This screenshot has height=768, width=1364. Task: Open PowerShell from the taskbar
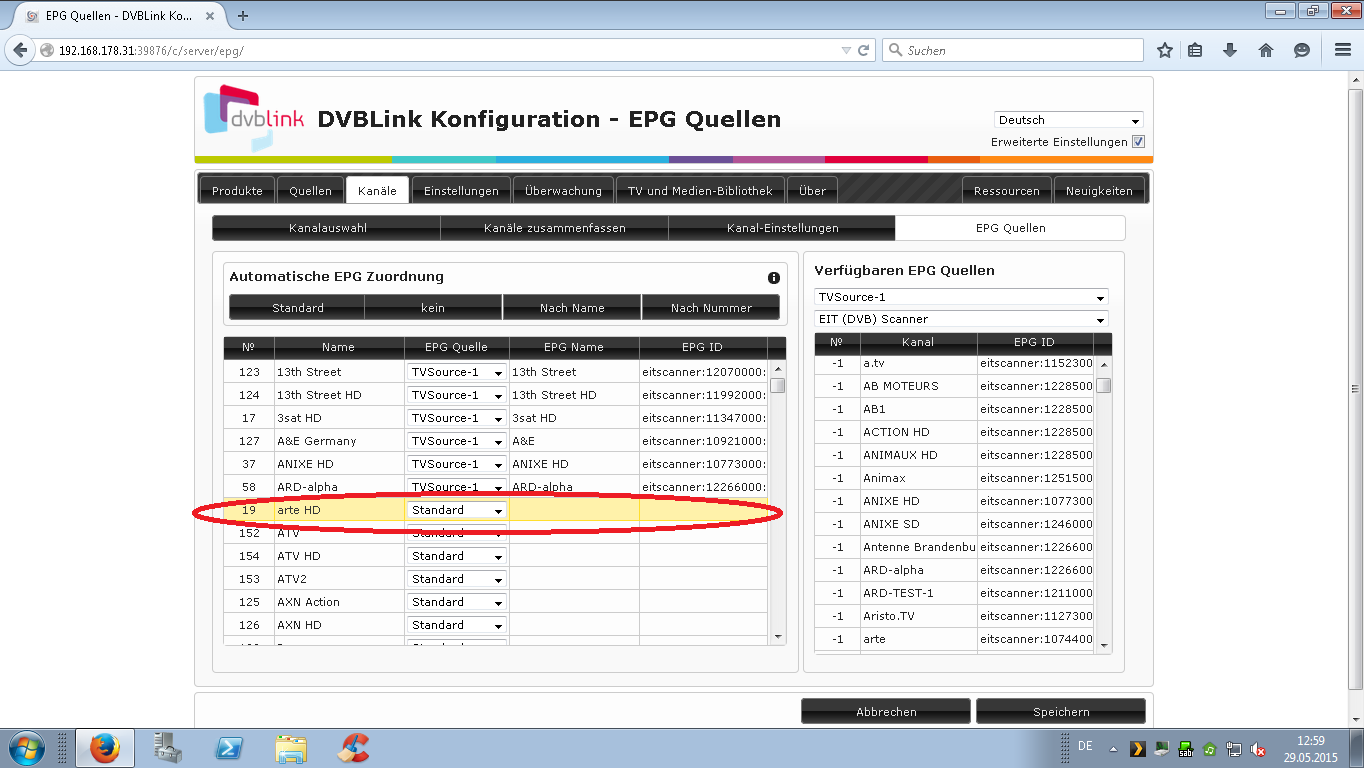(229, 748)
